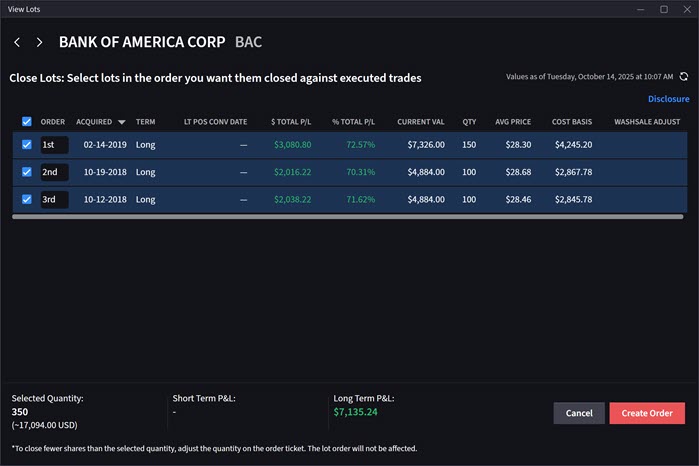Sort by the $ Total P/L column
This screenshot has width=699, height=466.
[291, 122]
